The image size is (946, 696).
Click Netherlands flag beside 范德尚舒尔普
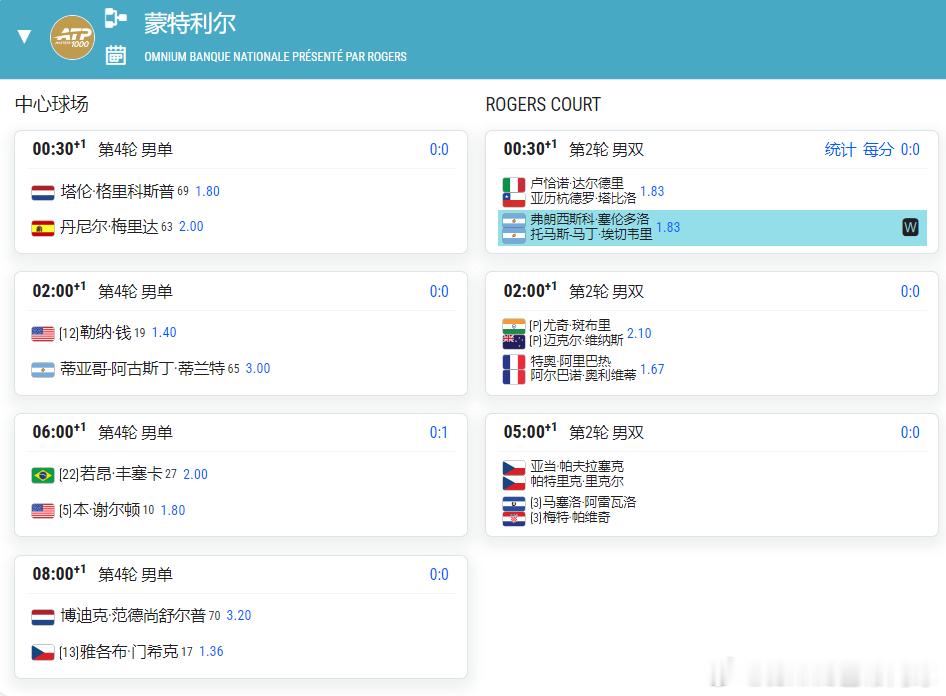pos(43,617)
